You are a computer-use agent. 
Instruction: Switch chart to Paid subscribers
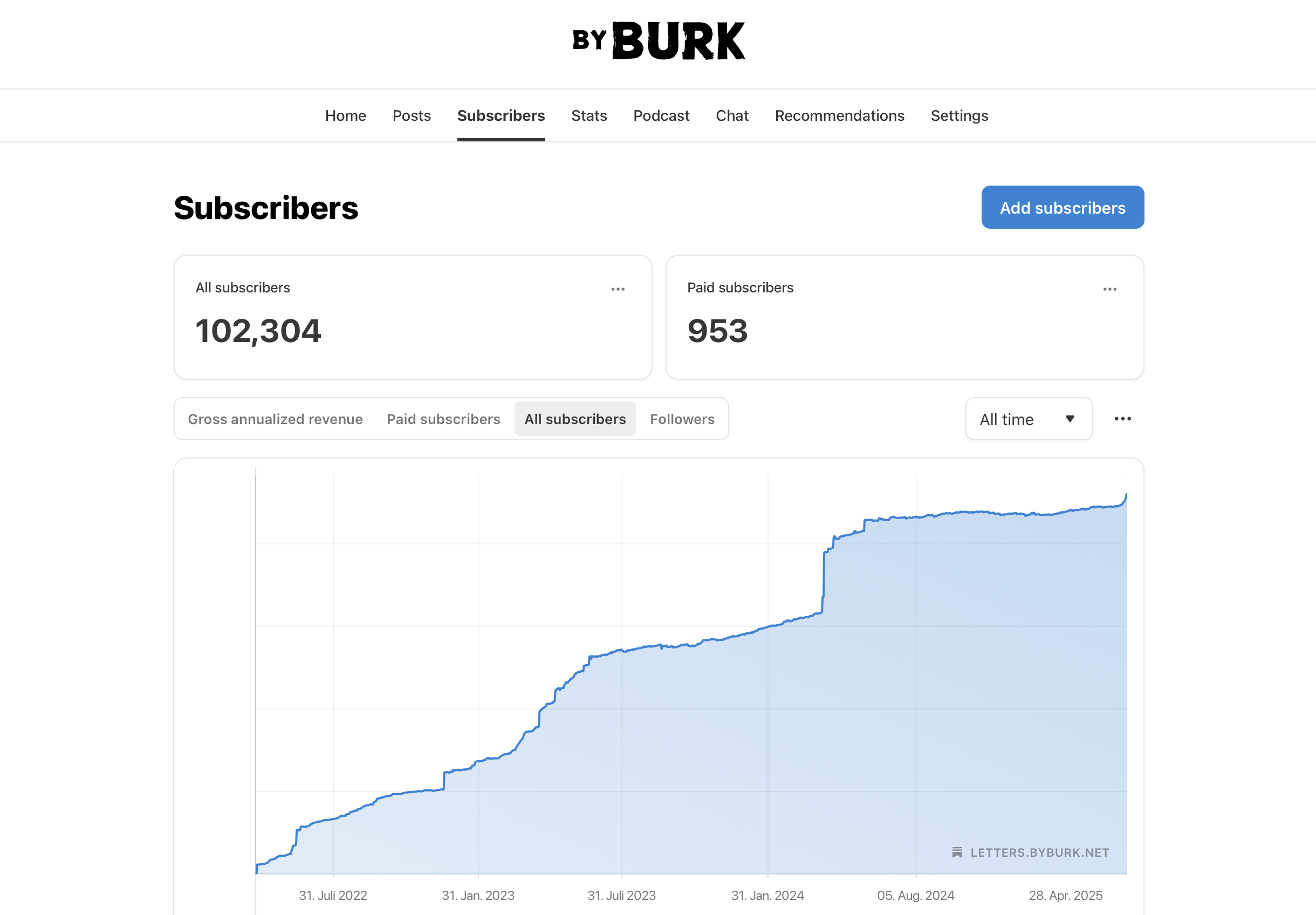443,419
